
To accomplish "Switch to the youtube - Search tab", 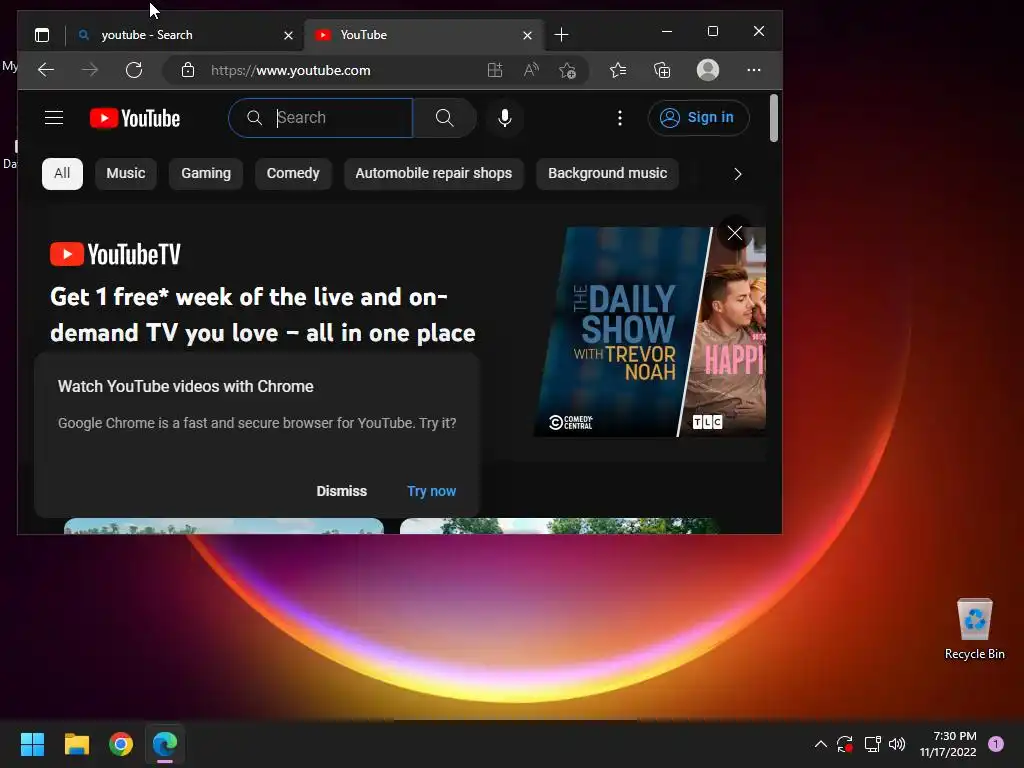I will [185, 35].
